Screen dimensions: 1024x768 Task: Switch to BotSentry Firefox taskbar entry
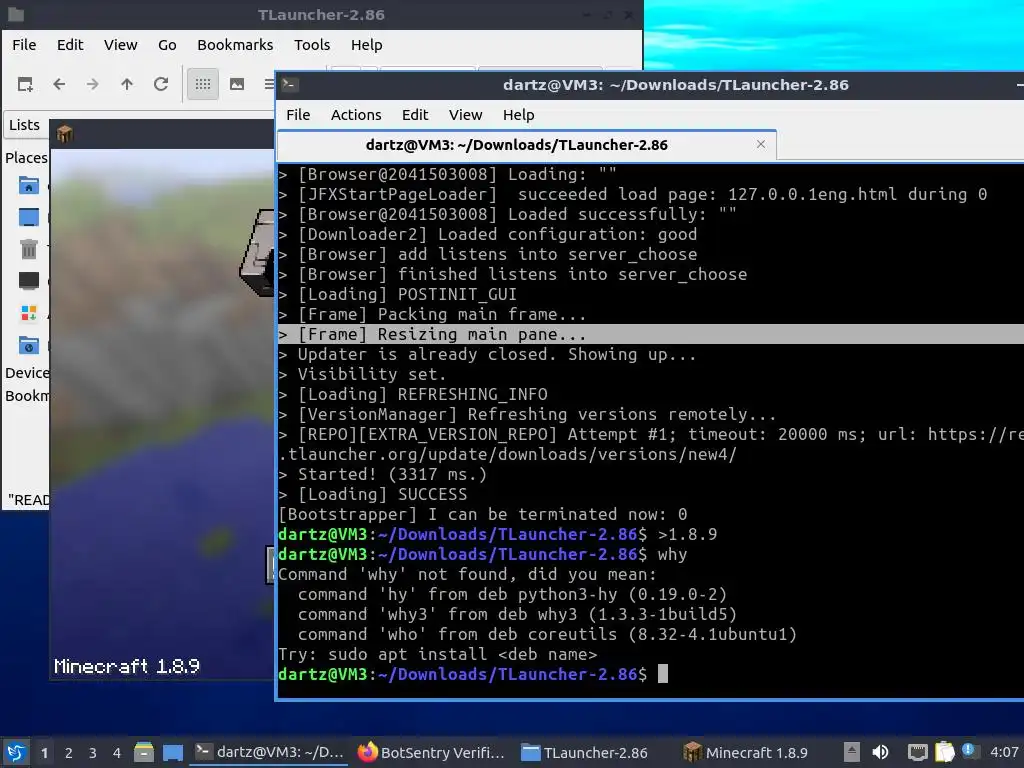(432, 752)
